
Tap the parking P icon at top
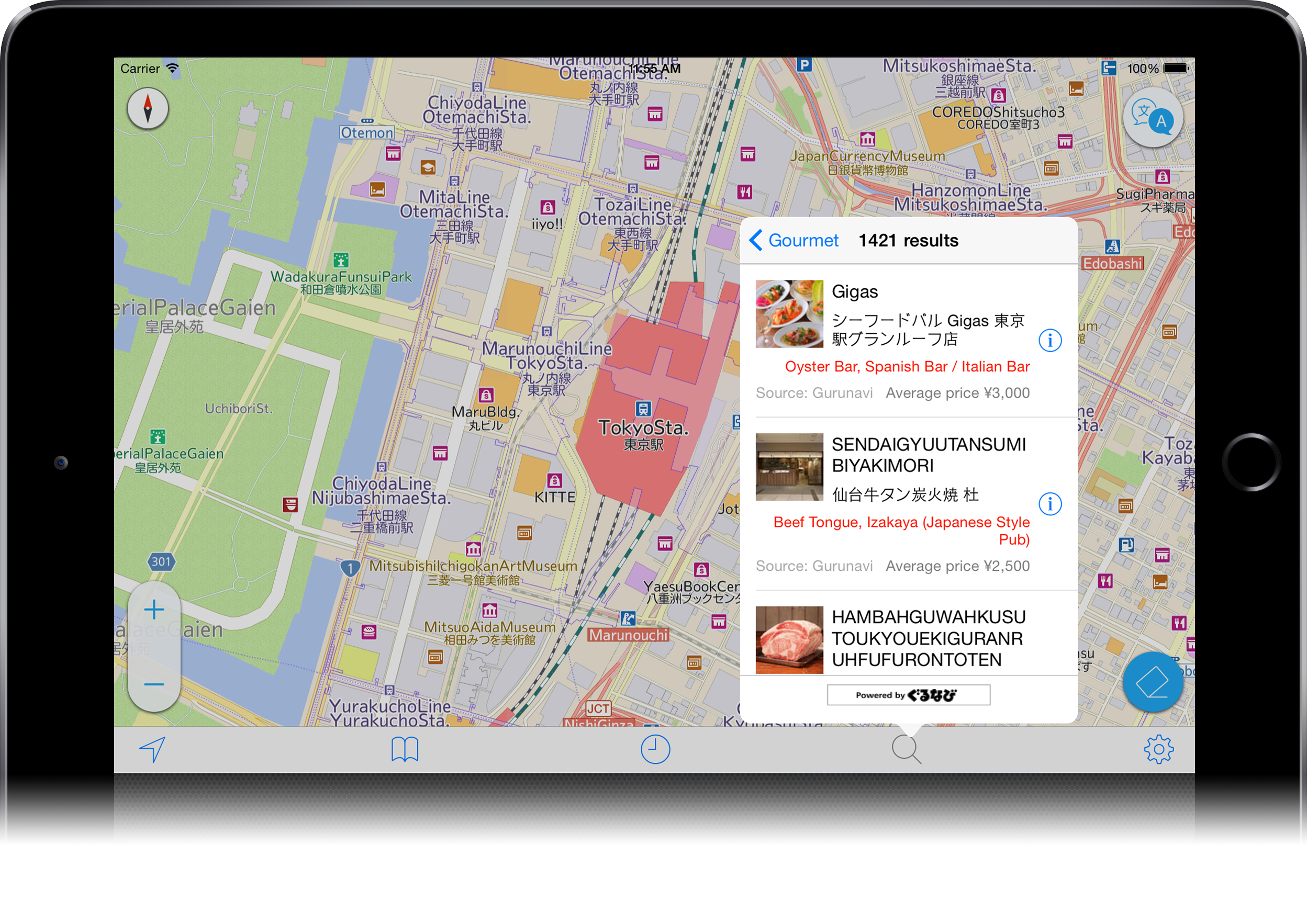point(804,65)
